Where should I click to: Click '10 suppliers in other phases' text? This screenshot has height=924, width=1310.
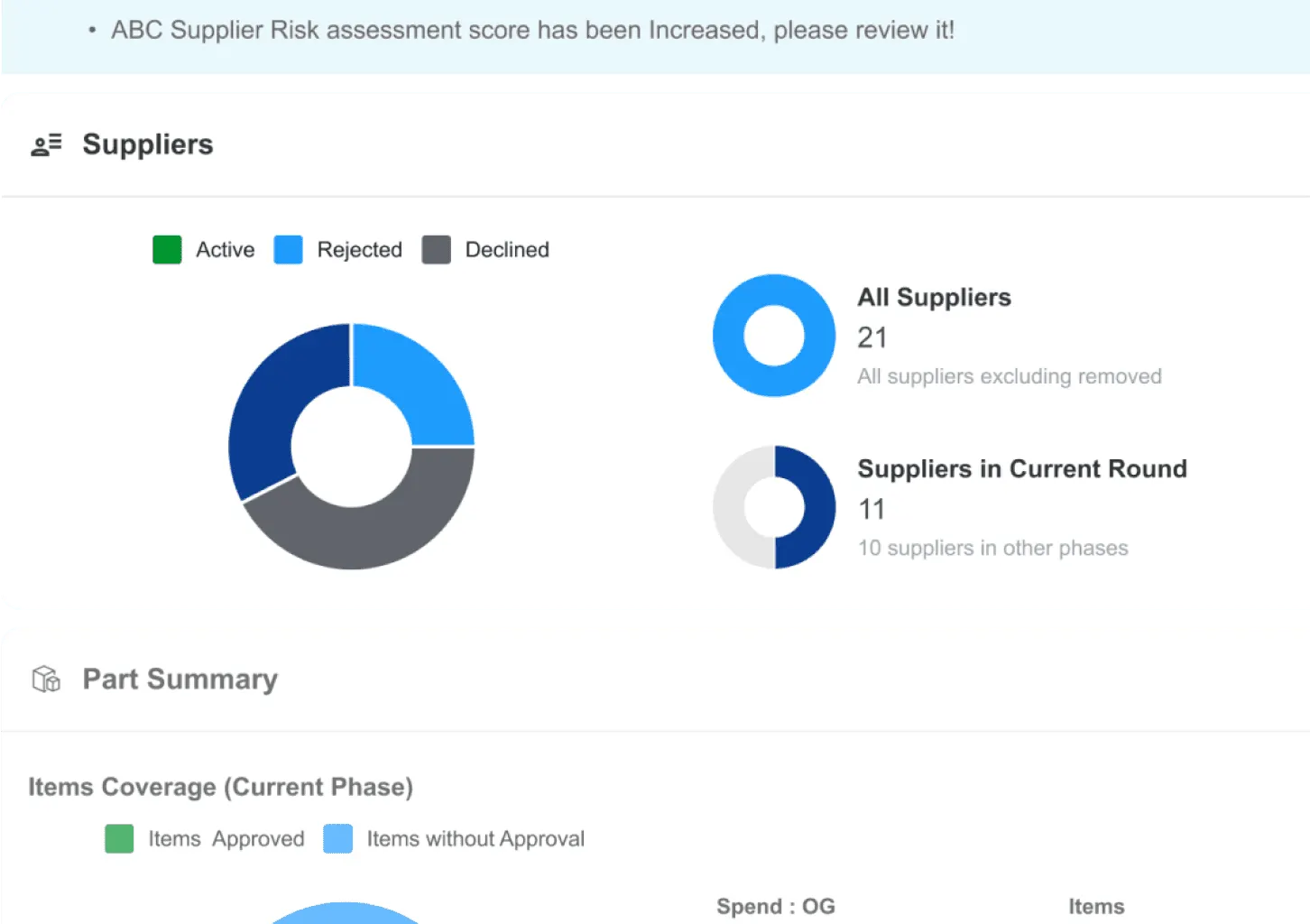(x=992, y=548)
